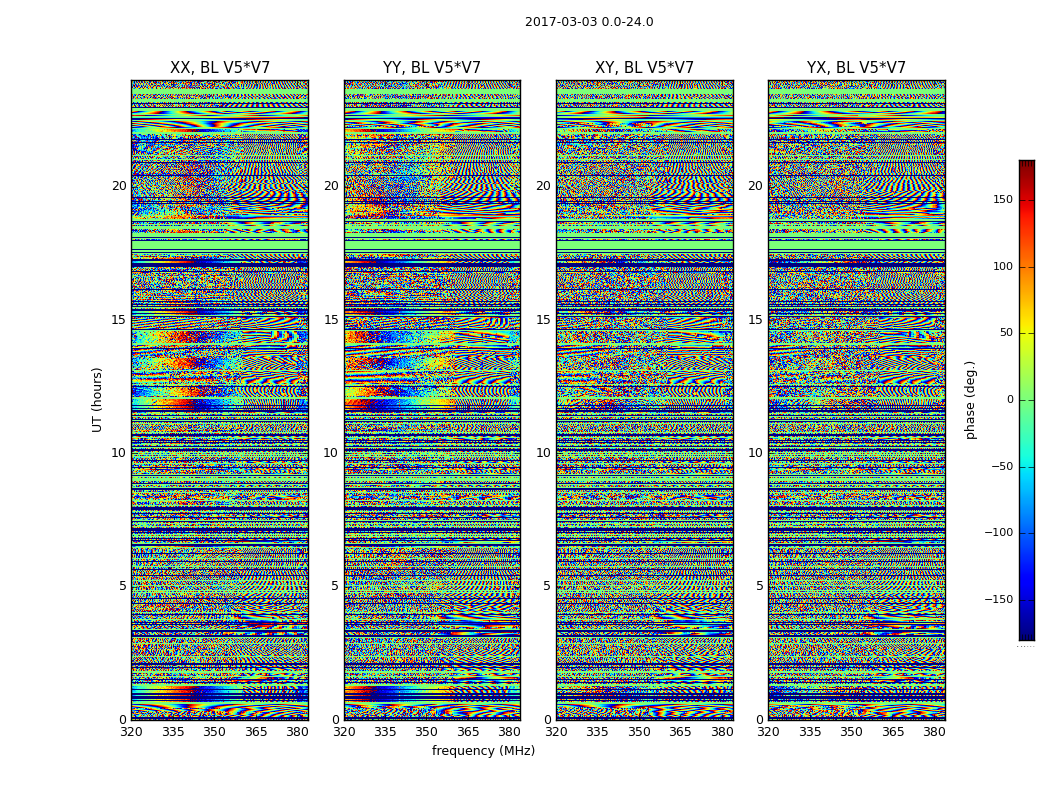
Task: Click the 335 MHz tick under YY plot
Action: click(x=385, y=732)
